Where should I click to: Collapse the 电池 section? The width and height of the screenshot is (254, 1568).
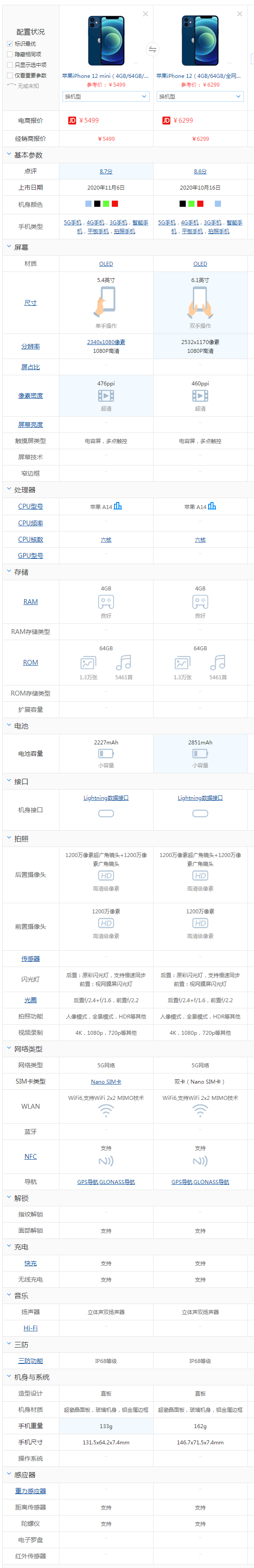9,725
